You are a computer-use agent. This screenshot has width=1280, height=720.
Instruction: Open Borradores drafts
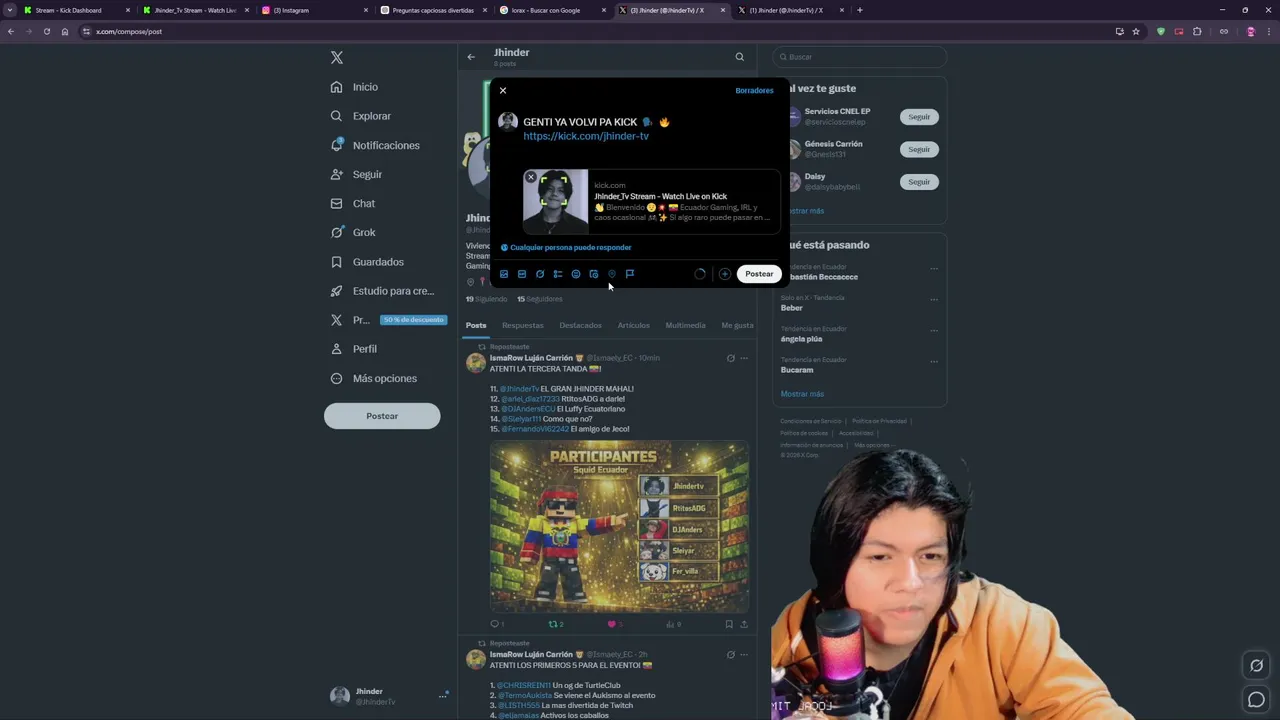point(754,90)
